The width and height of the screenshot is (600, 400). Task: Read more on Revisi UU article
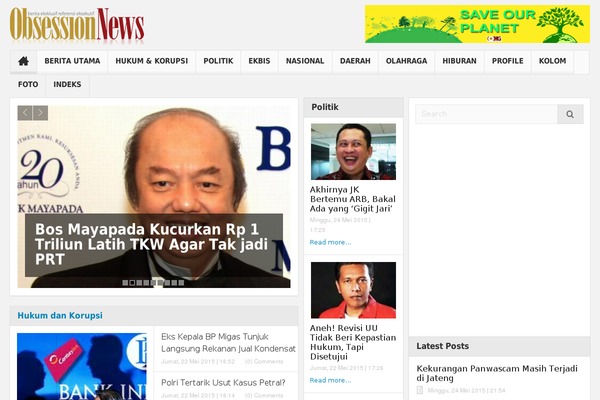pos(330,380)
